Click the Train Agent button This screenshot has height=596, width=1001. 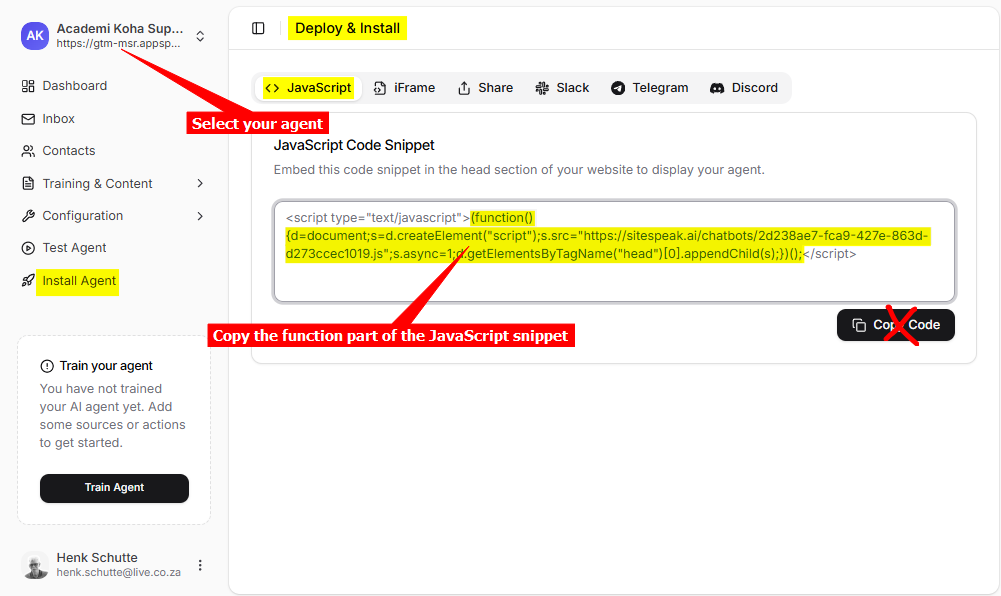tap(114, 488)
